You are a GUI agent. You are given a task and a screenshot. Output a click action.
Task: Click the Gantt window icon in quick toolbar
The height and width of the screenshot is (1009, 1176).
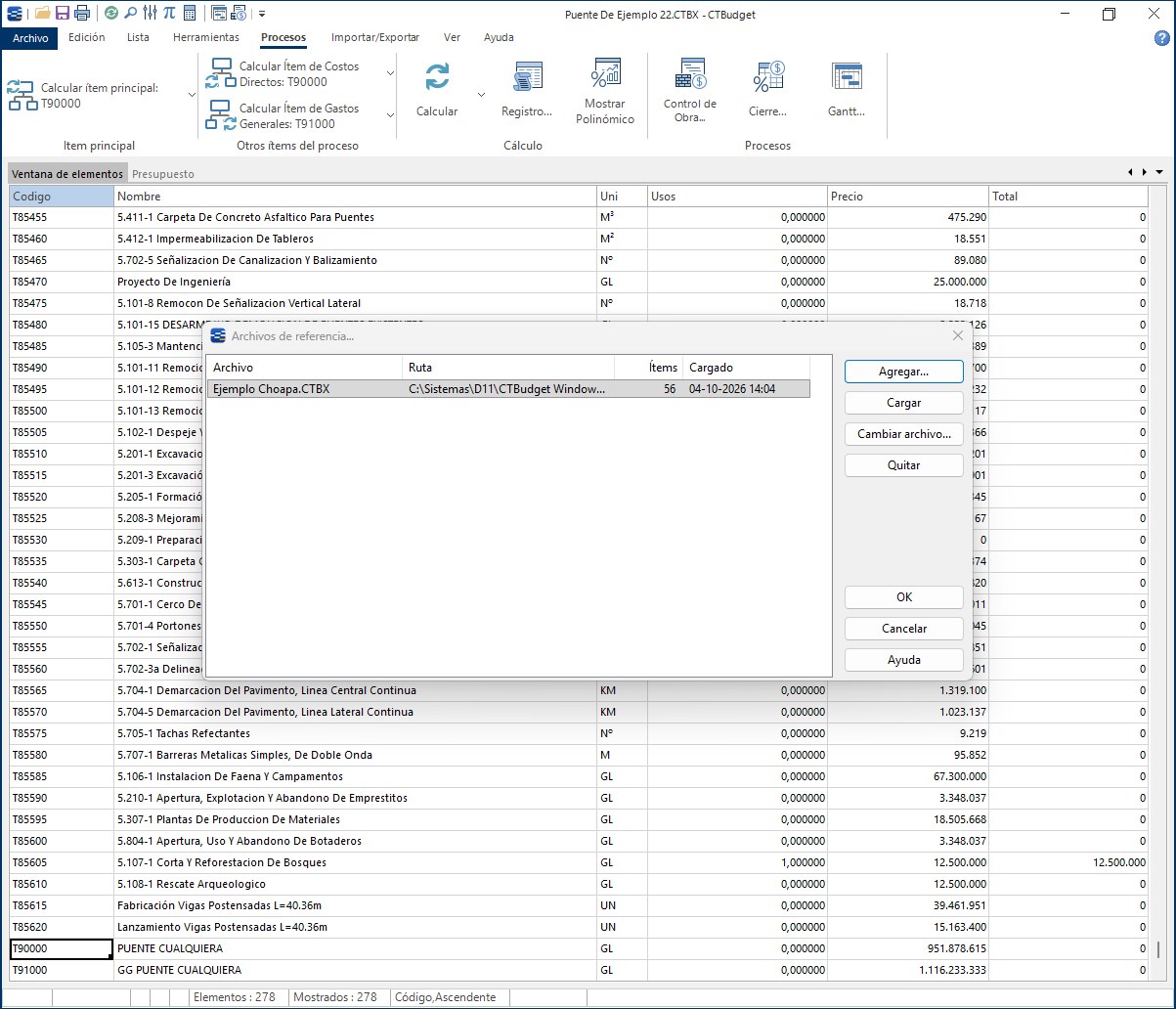(x=220, y=14)
